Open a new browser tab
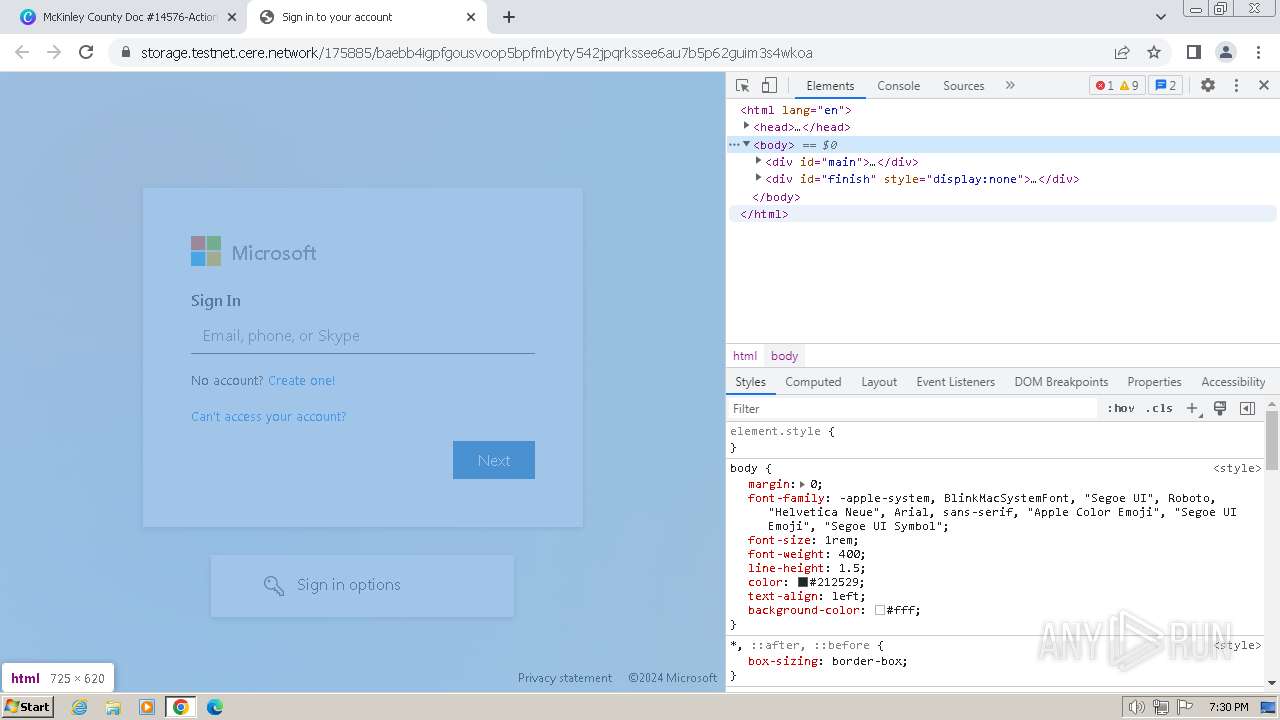Image resolution: width=1280 pixels, height=720 pixels. point(508,17)
